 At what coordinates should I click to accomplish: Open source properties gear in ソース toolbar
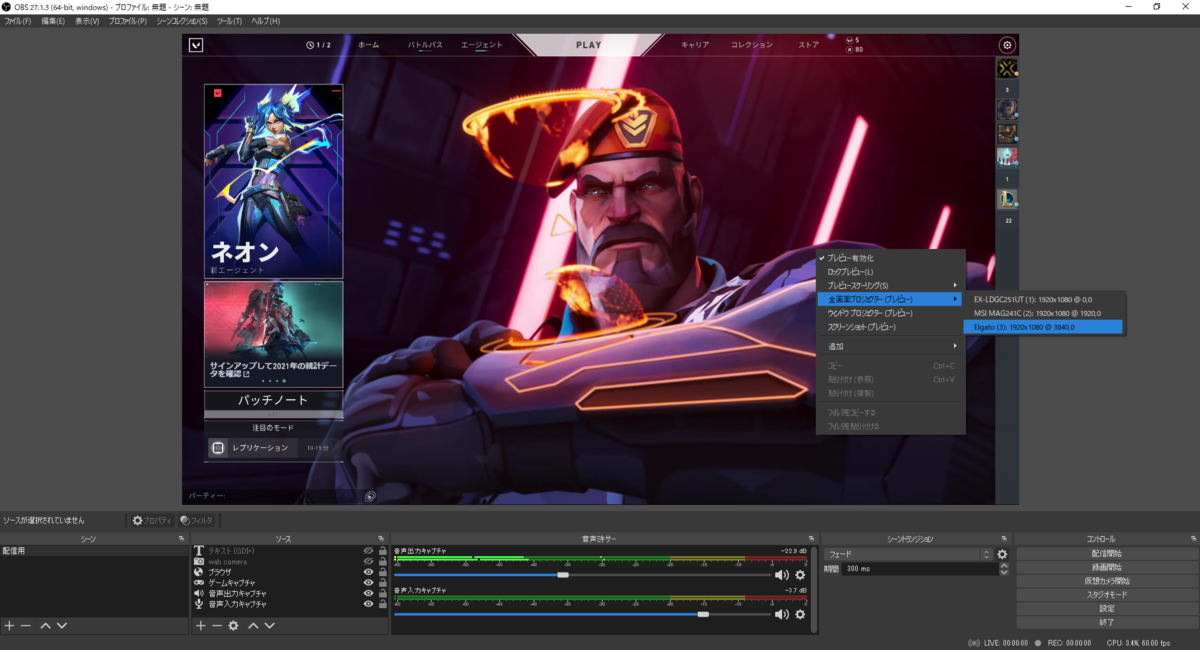point(233,625)
